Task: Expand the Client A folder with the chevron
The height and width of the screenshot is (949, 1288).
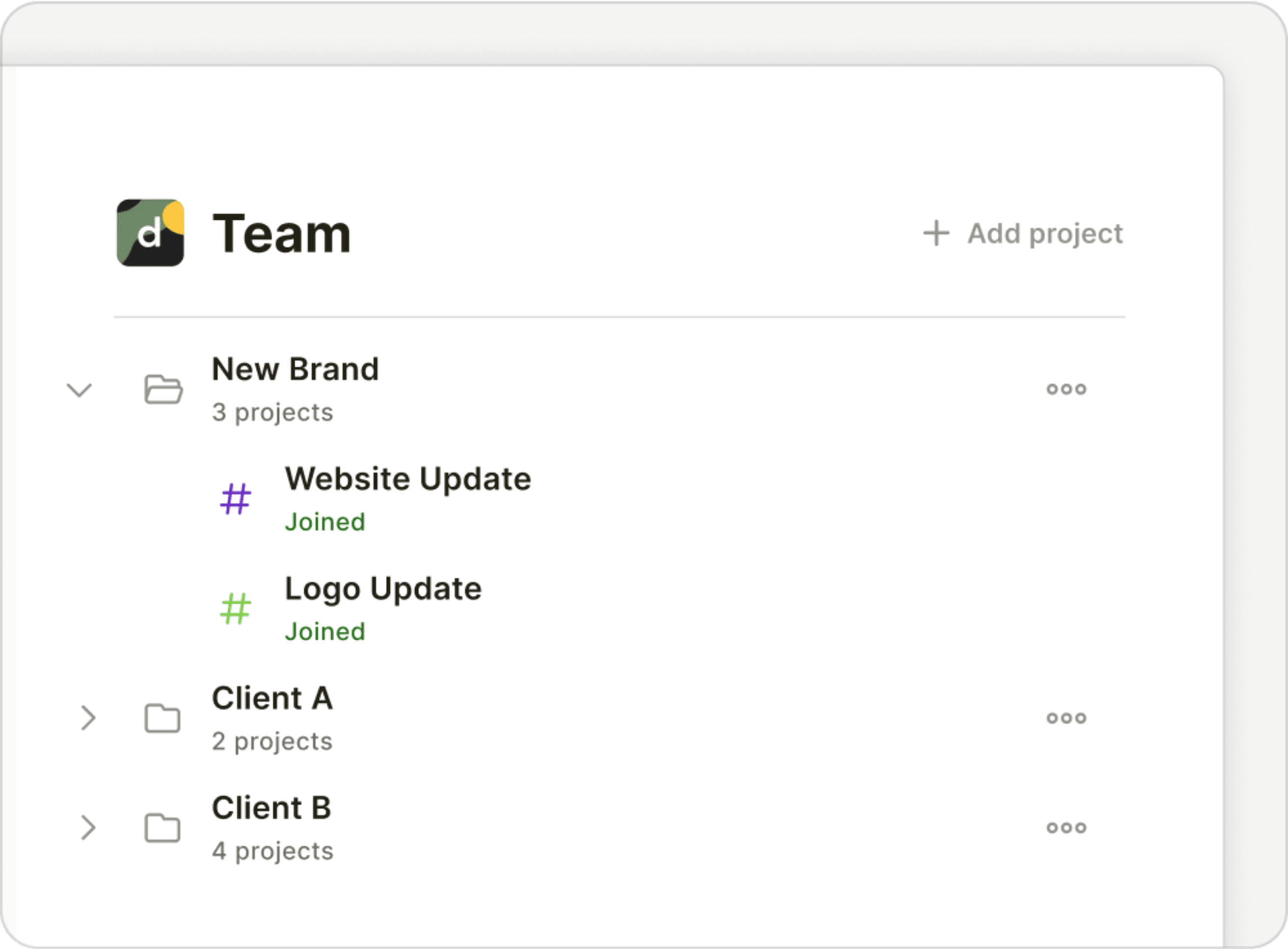Action: coord(88,718)
